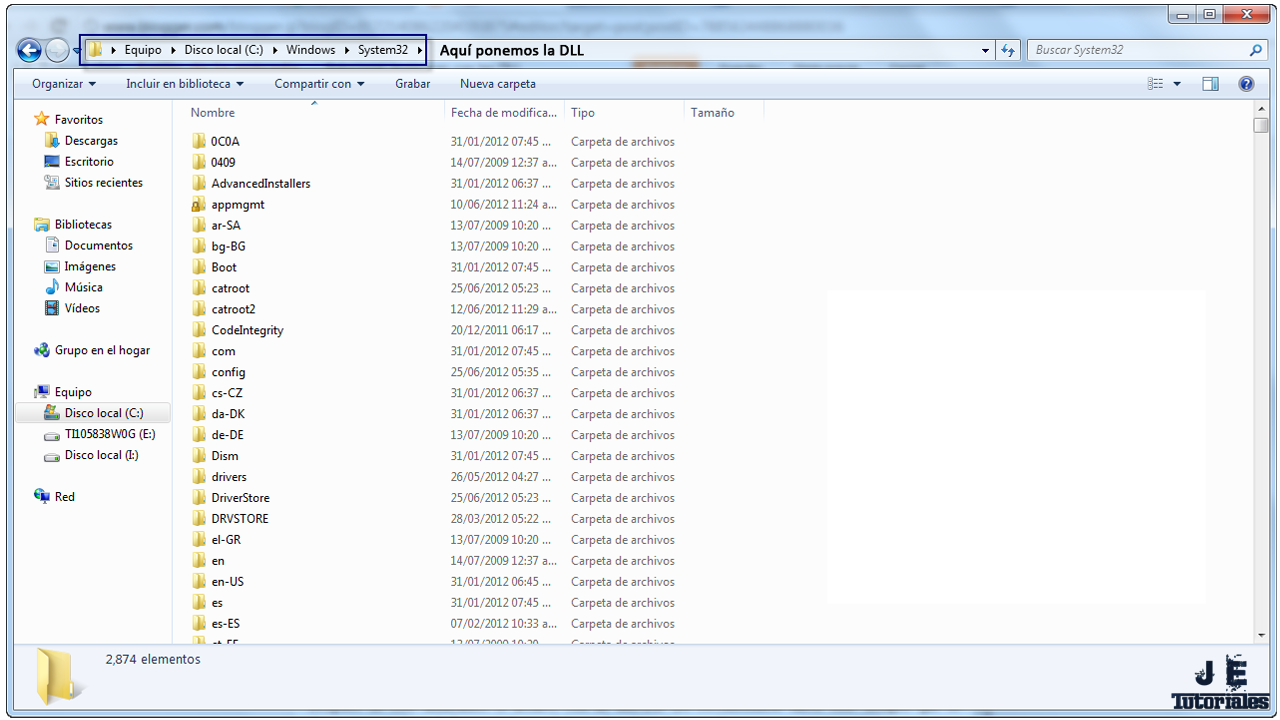The width and height of the screenshot is (1280, 720).
Task: Select the es-ES folder icon
Action: coord(198,623)
